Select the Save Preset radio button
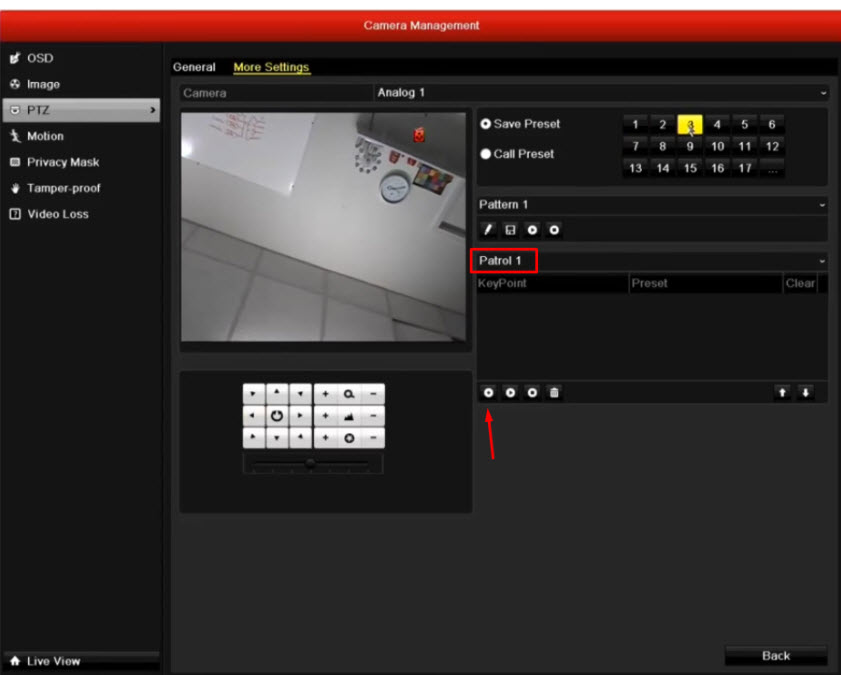 coord(486,124)
